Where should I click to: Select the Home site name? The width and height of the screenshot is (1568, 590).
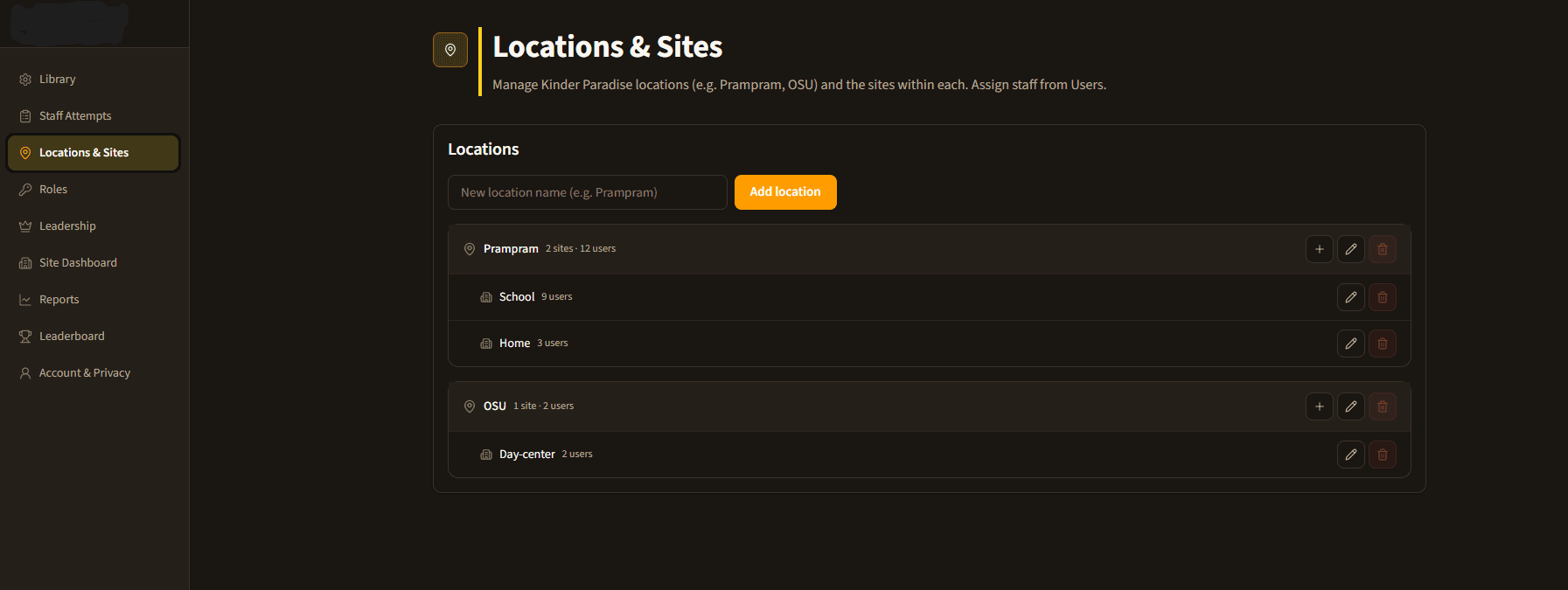click(x=515, y=344)
